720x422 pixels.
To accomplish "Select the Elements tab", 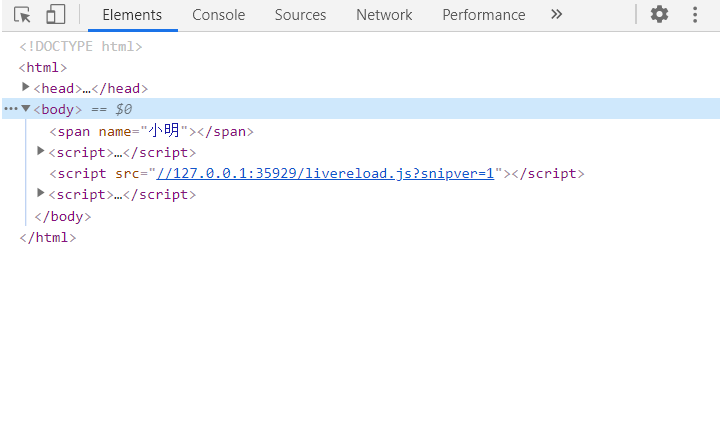I will [132, 15].
